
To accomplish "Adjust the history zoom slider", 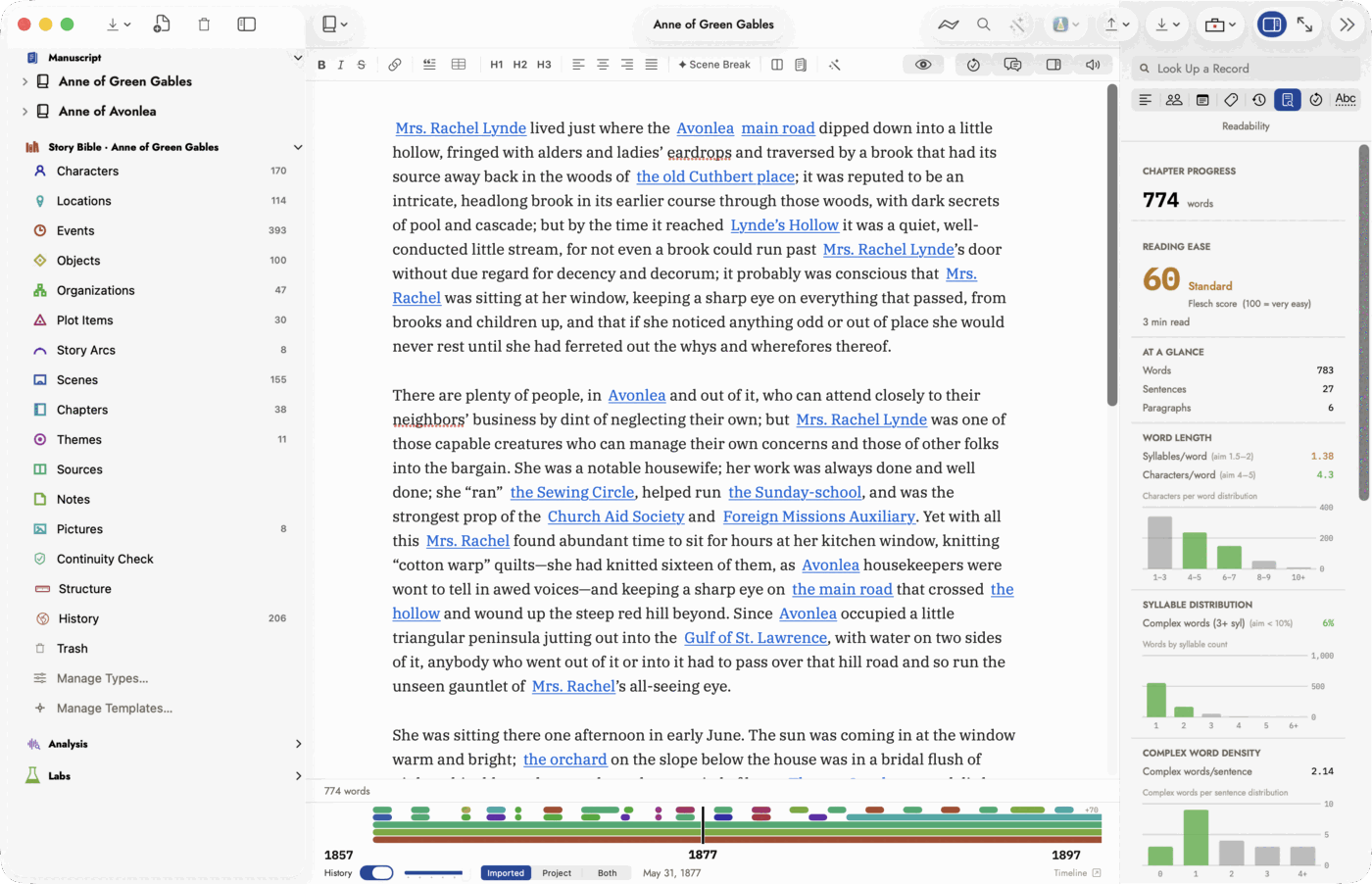I will [433, 873].
